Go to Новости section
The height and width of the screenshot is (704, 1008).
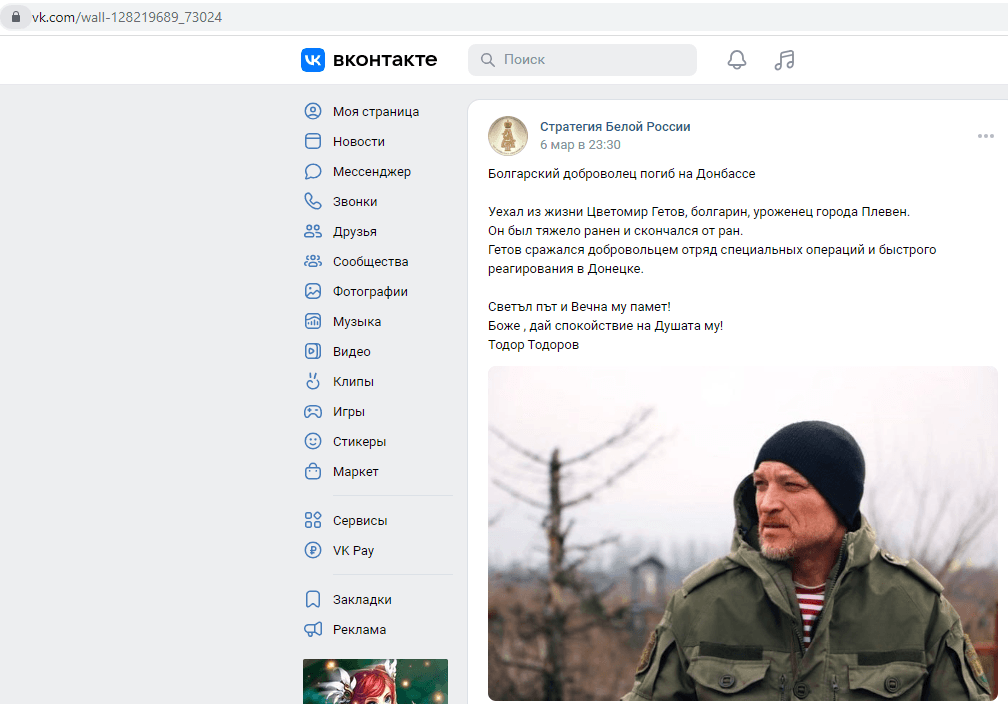[359, 141]
